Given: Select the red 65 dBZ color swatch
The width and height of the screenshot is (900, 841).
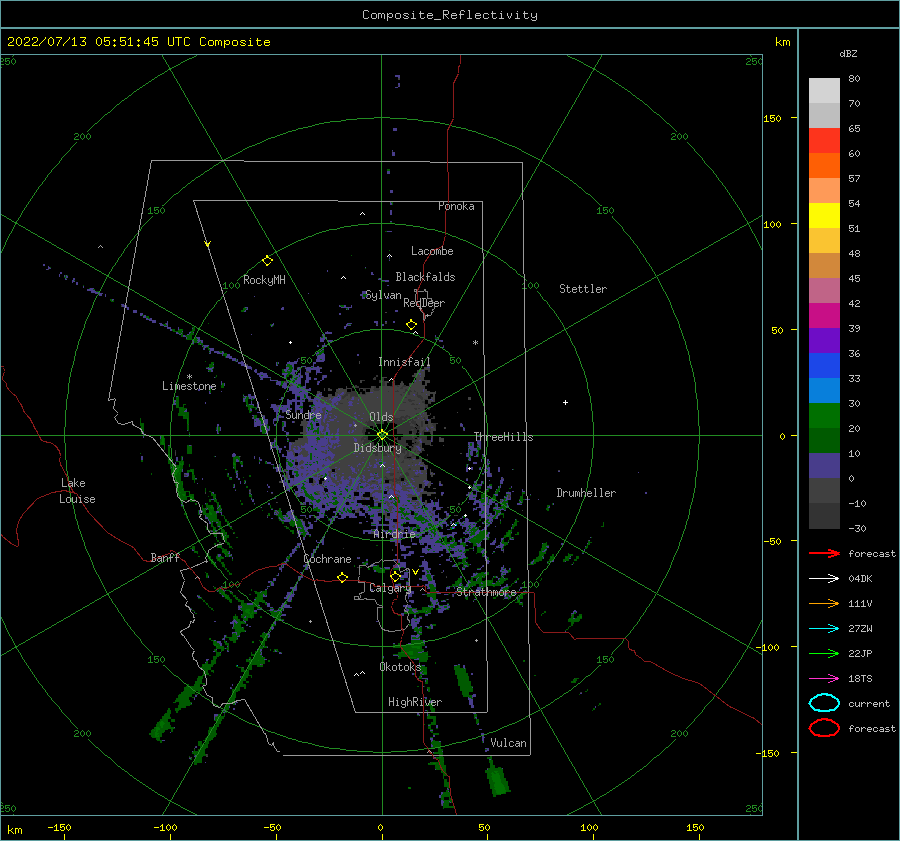Looking at the screenshot, I should click(x=824, y=141).
